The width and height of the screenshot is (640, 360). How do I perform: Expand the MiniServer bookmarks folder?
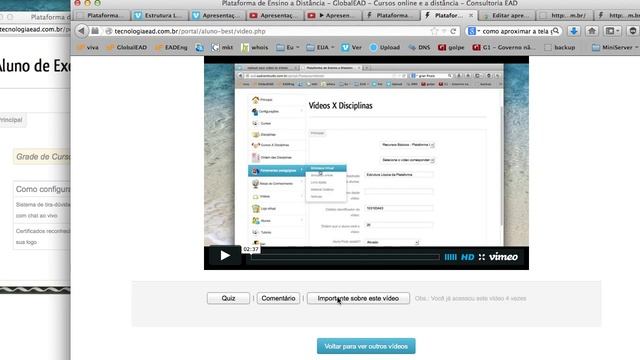tap(615, 47)
